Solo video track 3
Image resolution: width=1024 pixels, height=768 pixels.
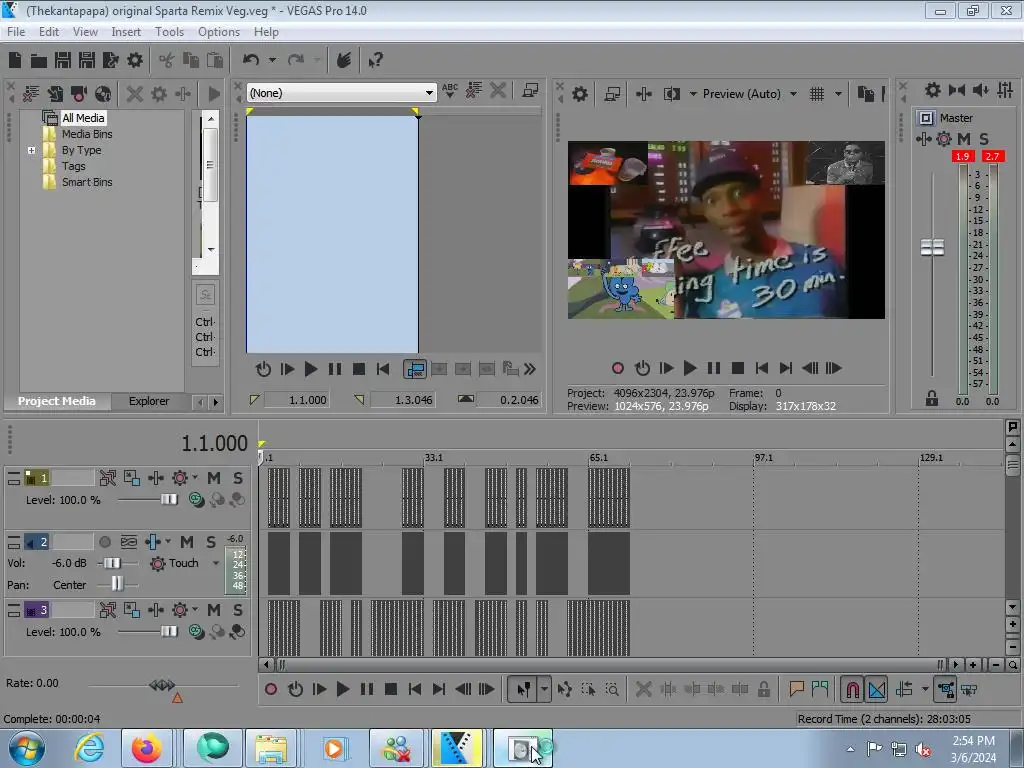(238, 610)
